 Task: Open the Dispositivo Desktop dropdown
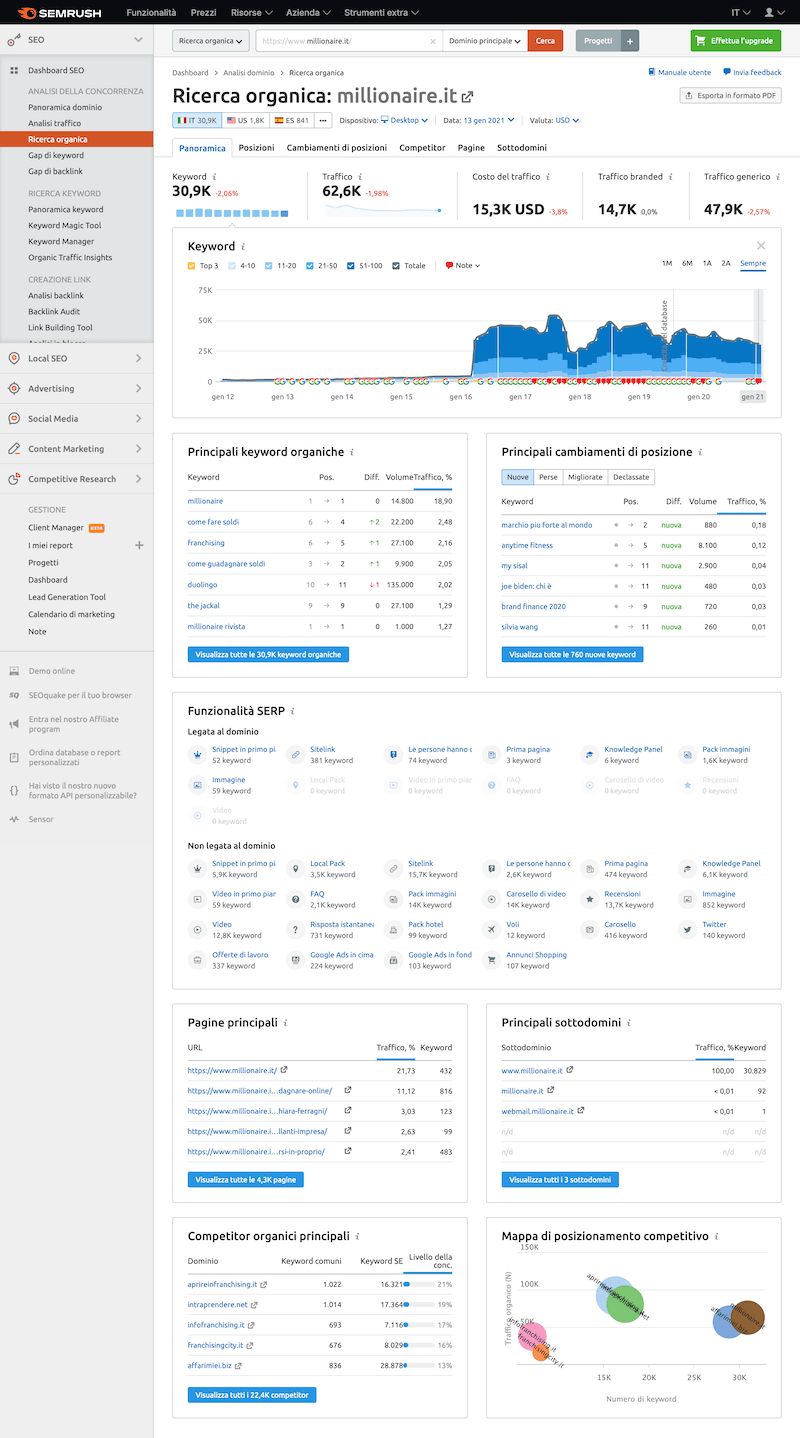click(404, 120)
